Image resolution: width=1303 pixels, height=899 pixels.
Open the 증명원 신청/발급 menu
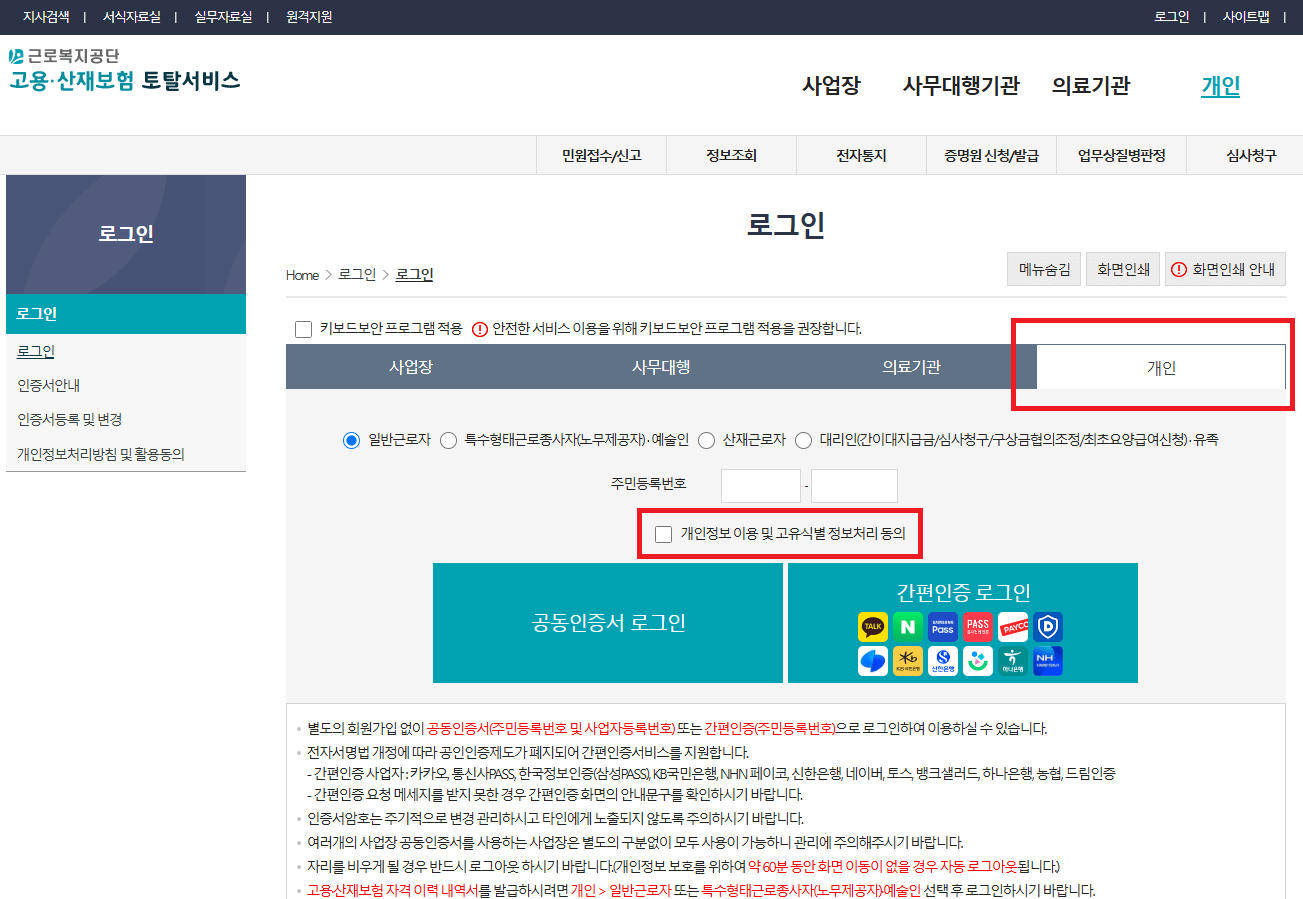coord(991,155)
